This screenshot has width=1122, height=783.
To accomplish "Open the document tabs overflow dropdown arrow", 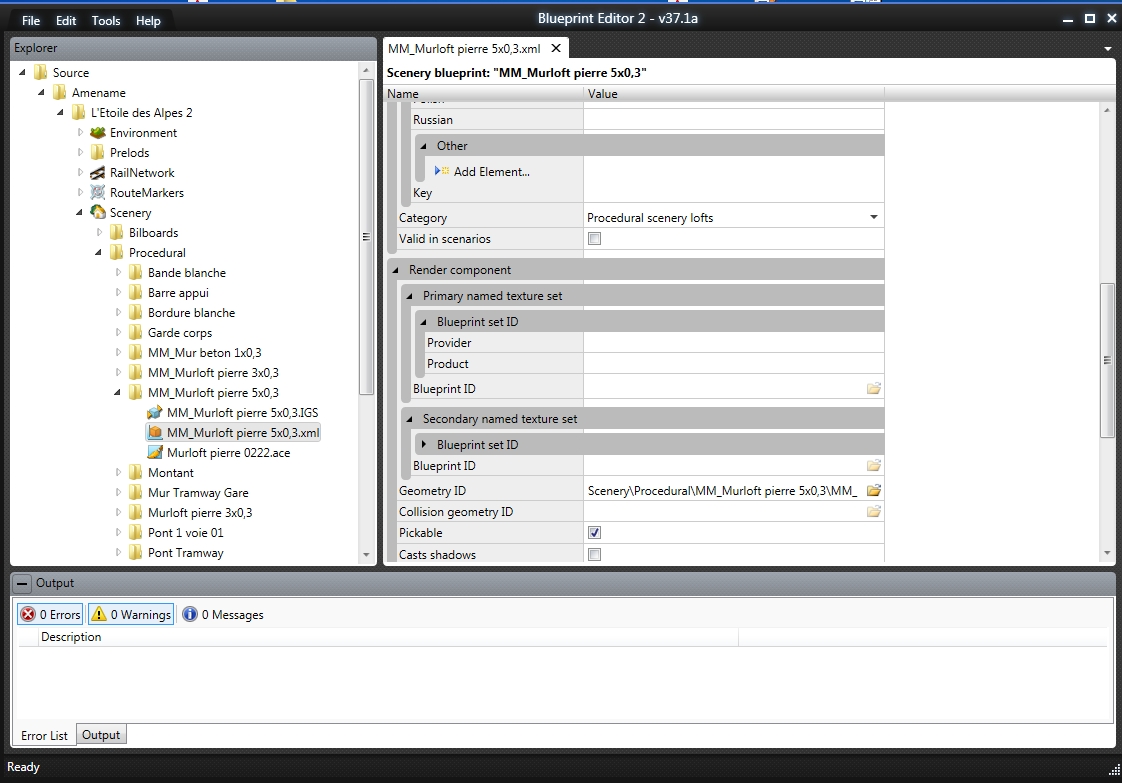I will (1108, 49).
